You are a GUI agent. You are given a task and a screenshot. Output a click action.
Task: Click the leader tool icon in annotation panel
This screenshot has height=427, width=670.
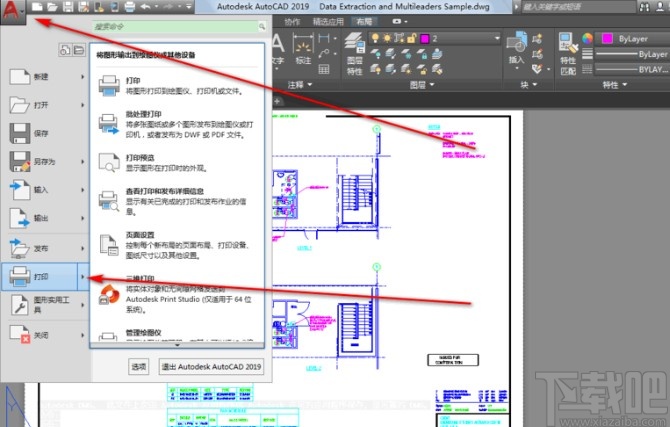tap(324, 54)
